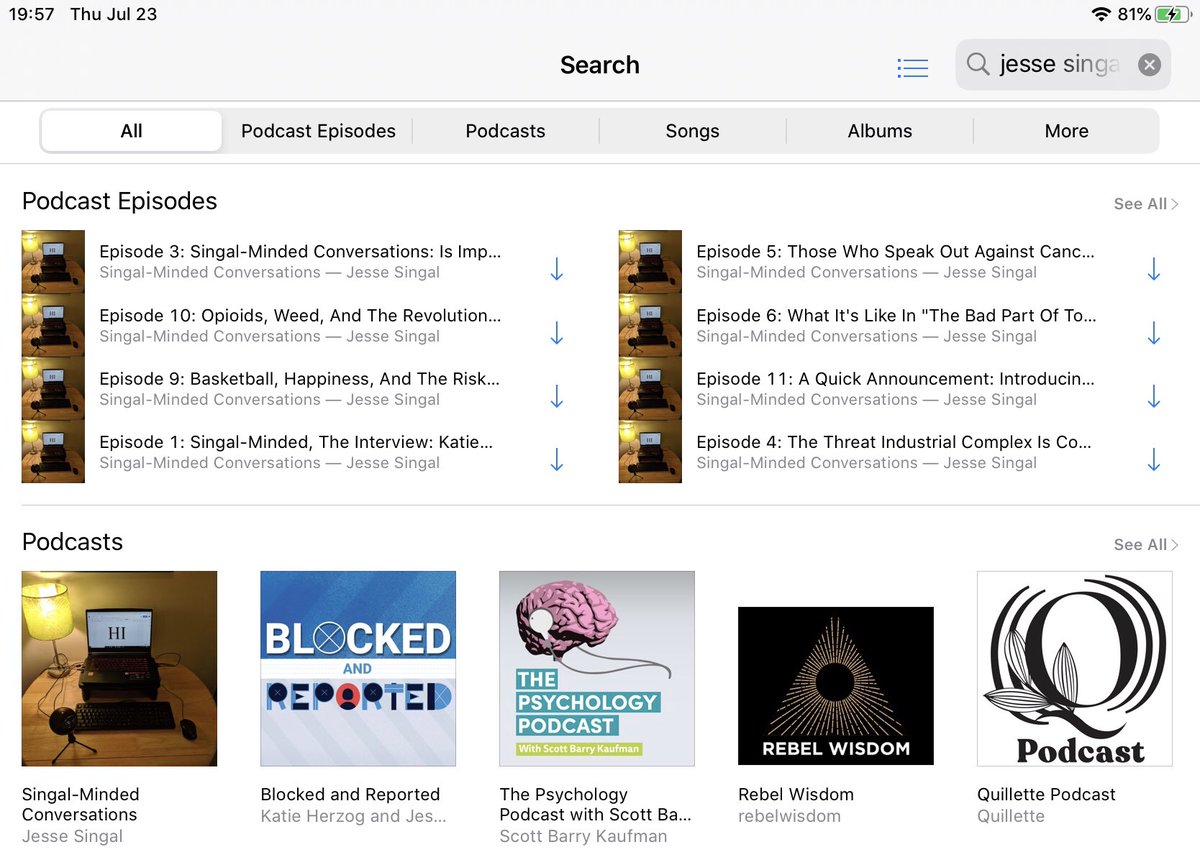This screenshot has height=865, width=1200.
Task: See All podcasts results
Action: pos(1146,545)
